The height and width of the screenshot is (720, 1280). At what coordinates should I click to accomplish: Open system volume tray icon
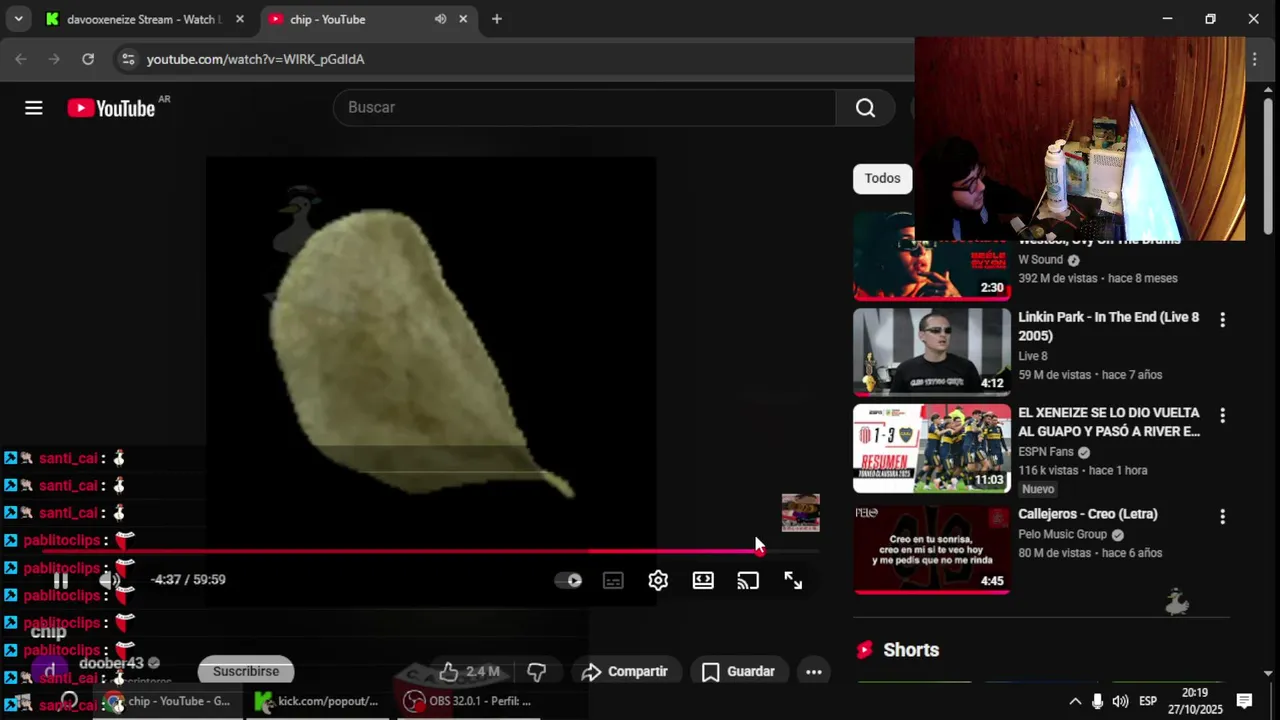pyautogui.click(x=1120, y=701)
